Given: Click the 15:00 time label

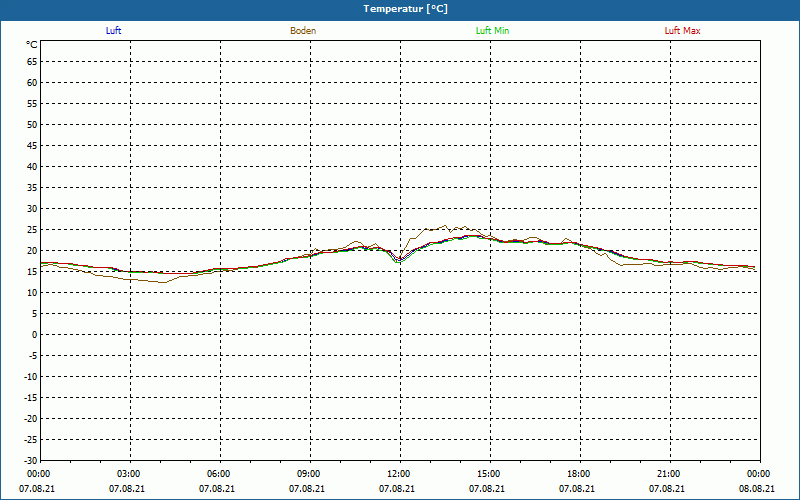Looking at the screenshot, I should click(489, 474).
